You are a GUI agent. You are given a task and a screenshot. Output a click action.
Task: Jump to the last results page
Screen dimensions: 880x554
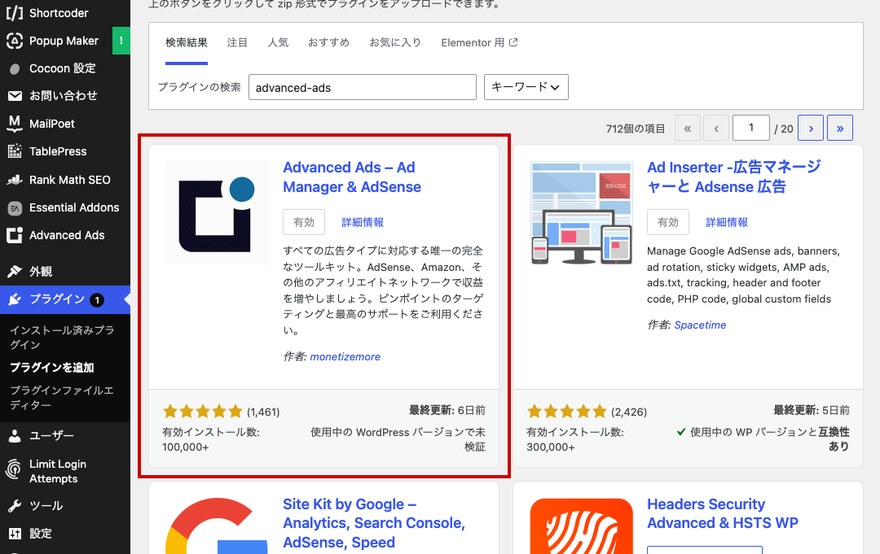click(840, 128)
